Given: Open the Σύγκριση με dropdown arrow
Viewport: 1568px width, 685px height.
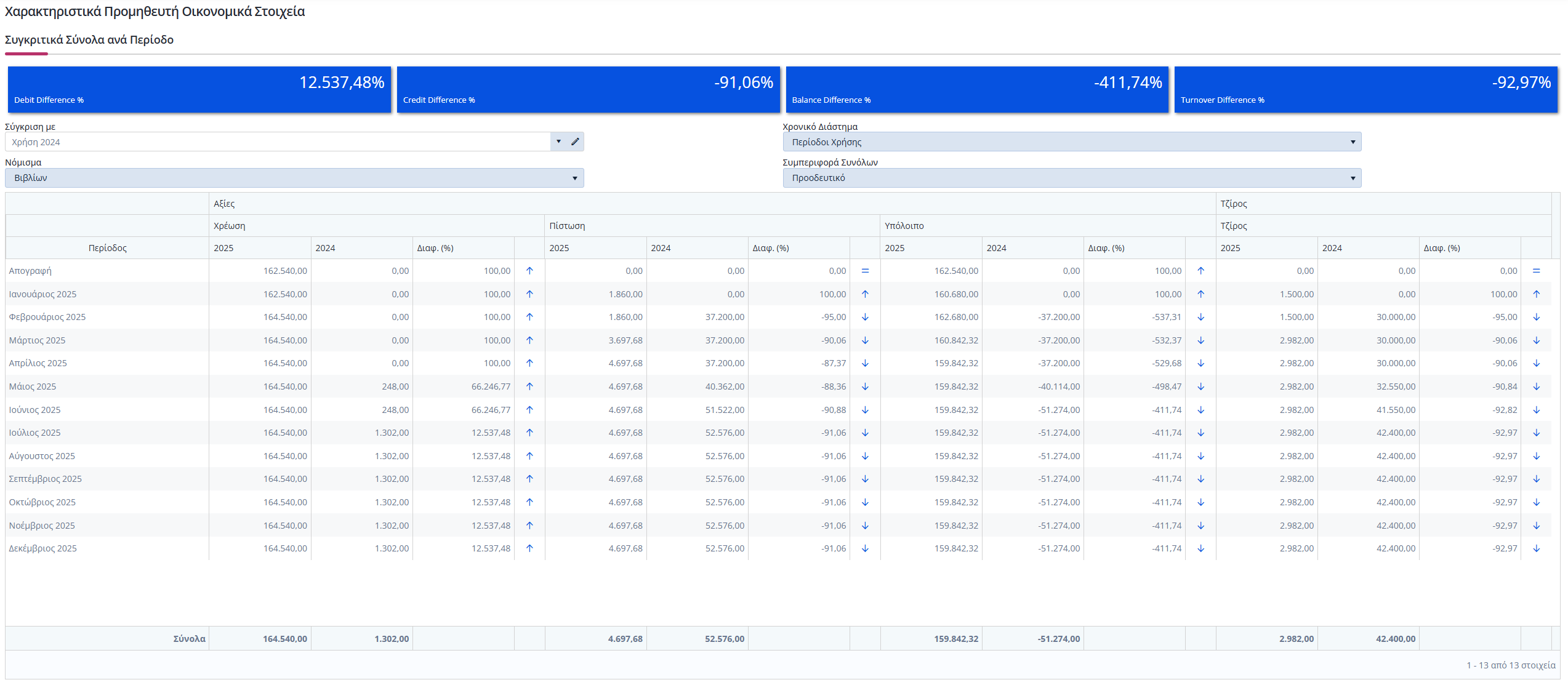Looking at the screenshot, I should (558, 142).
